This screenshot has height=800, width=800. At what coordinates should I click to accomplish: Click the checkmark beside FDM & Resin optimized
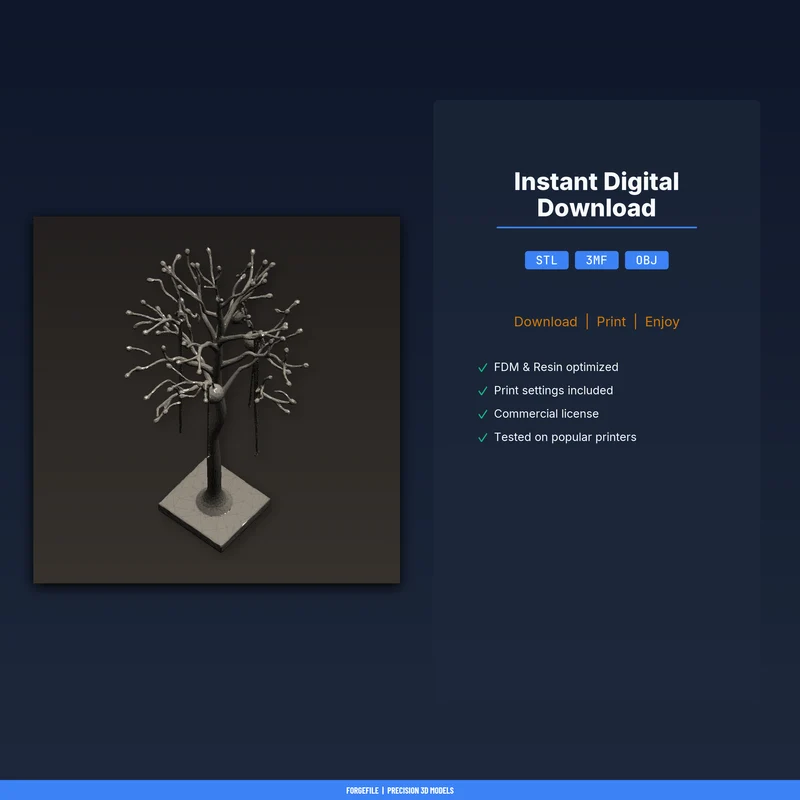click(483, 367)
